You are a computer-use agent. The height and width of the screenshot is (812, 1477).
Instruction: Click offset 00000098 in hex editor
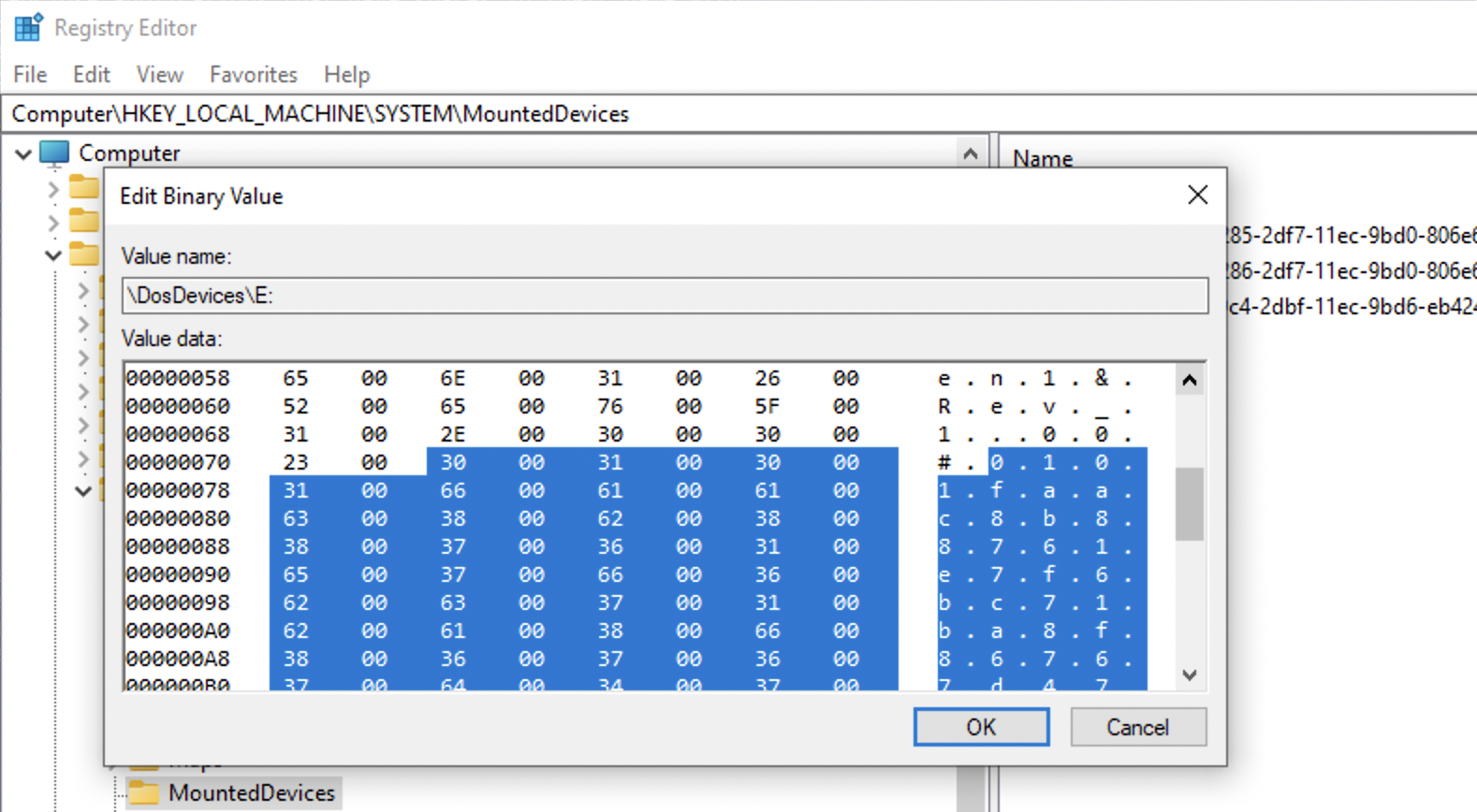tap(178, 602)
